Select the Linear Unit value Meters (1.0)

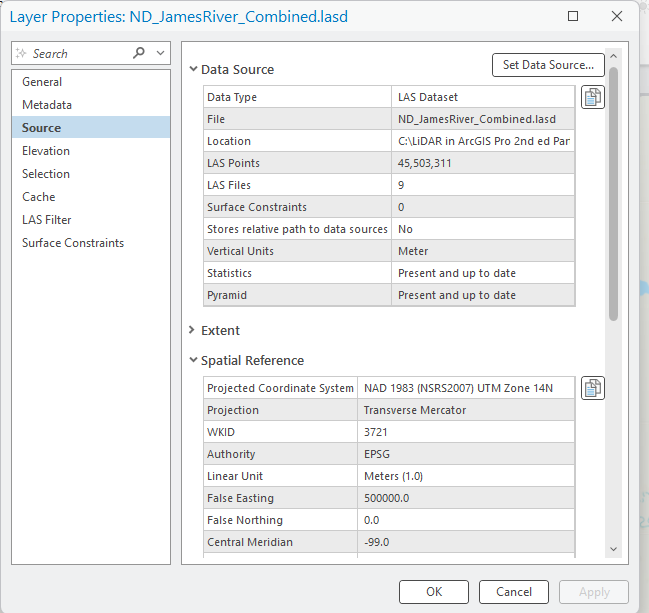466,476
